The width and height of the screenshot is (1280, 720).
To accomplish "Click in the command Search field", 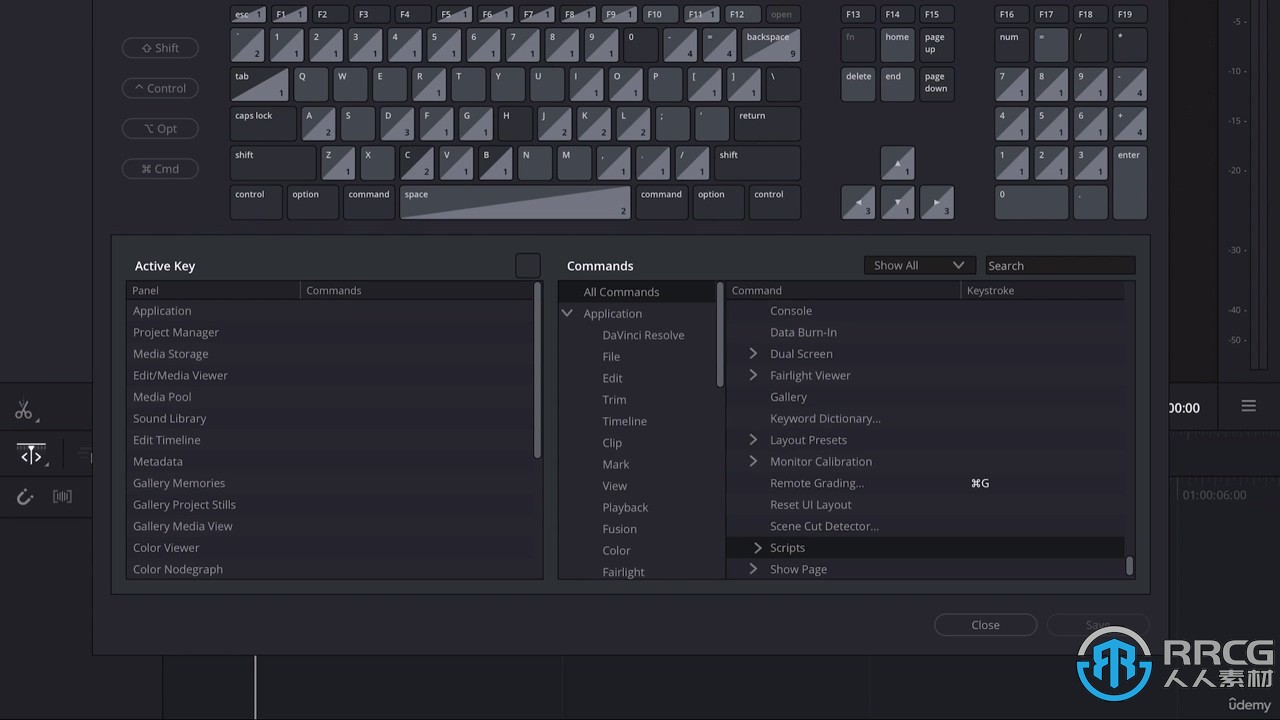I will point(1060,265).
